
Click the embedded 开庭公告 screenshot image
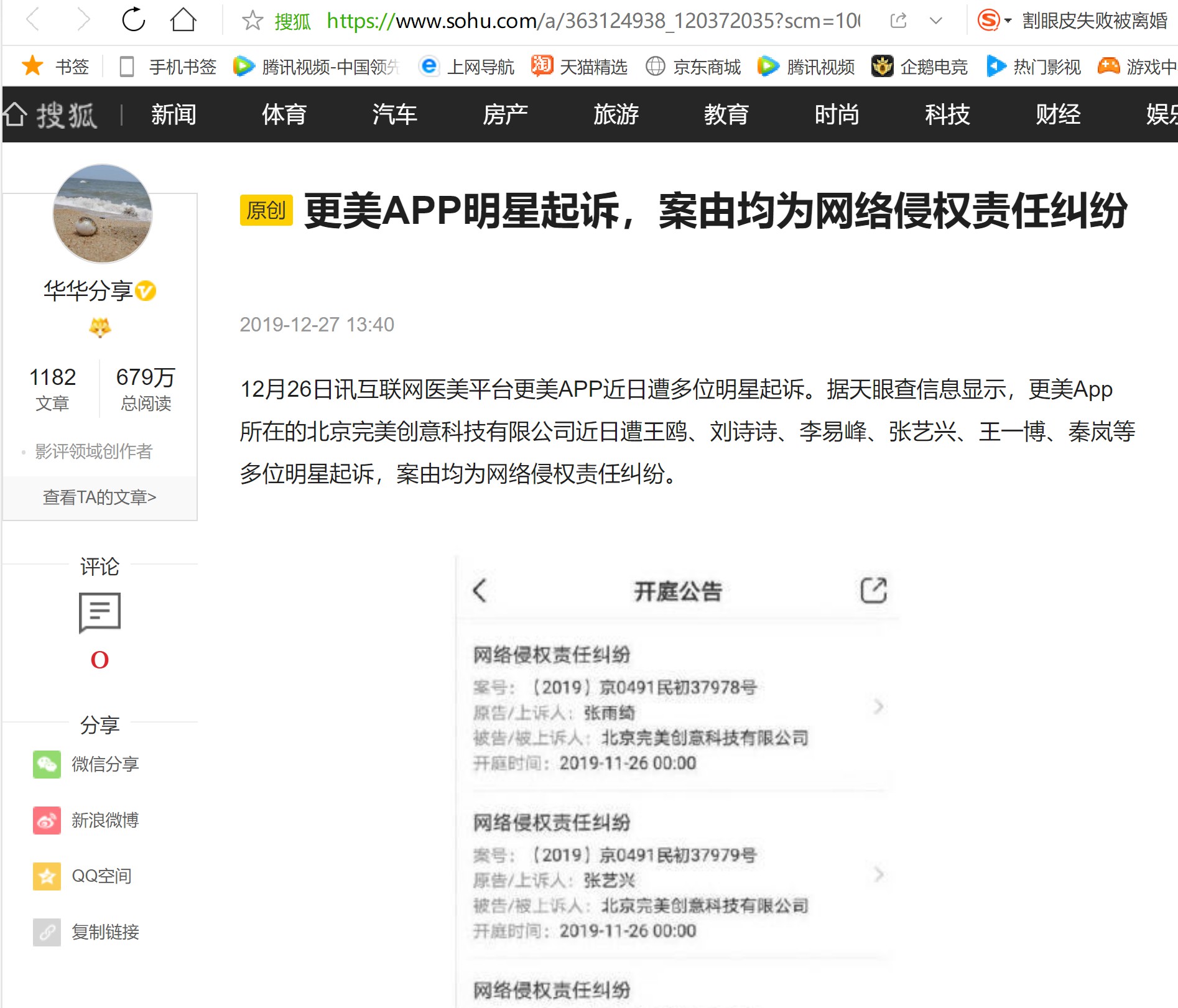point(677,781)
